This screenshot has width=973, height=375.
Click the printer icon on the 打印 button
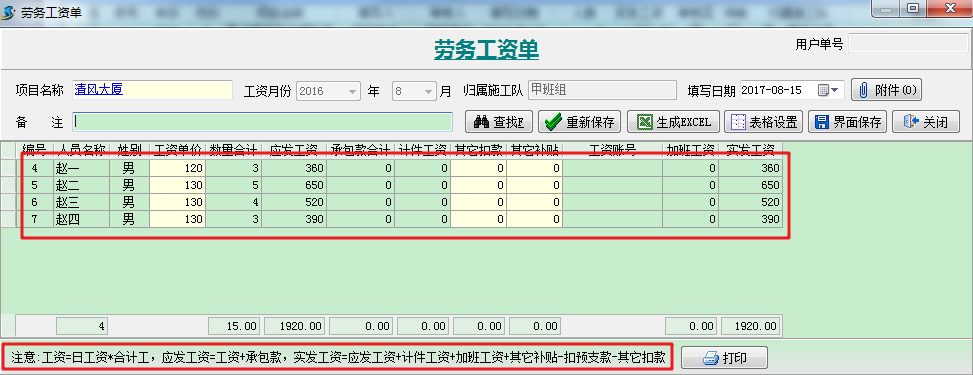point(711,358)
